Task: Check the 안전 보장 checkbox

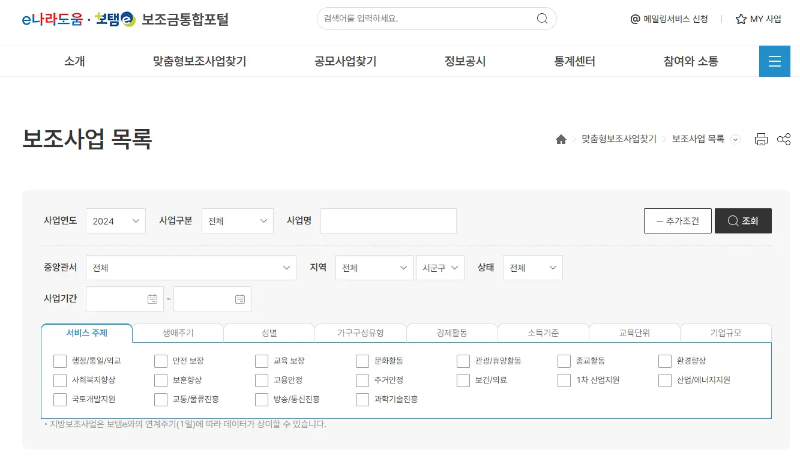Action: click(161, 361)
